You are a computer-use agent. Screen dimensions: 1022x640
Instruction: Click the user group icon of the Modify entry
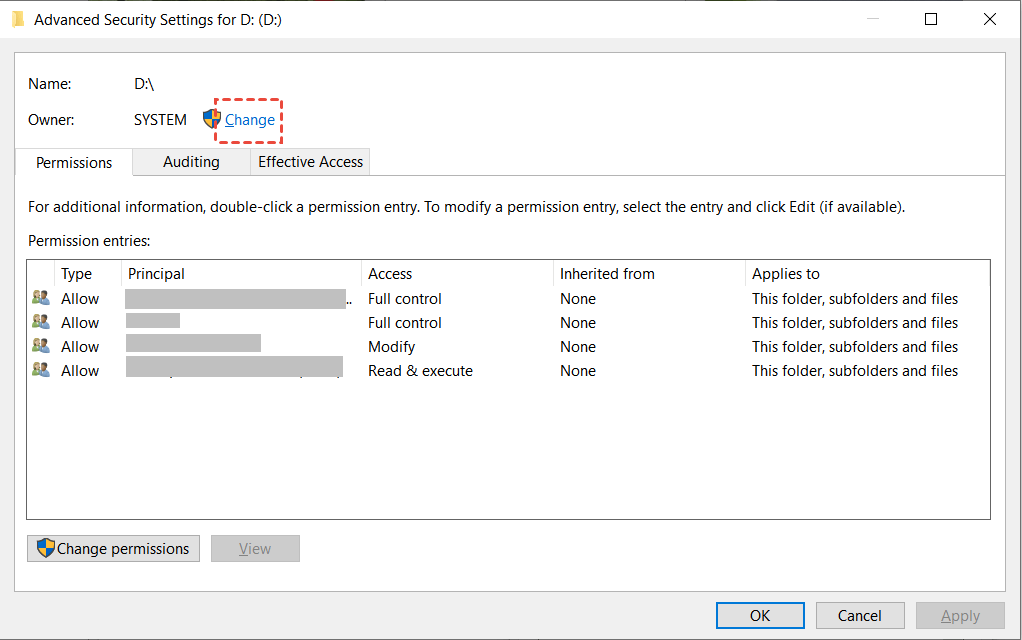[x=41, y=346]
